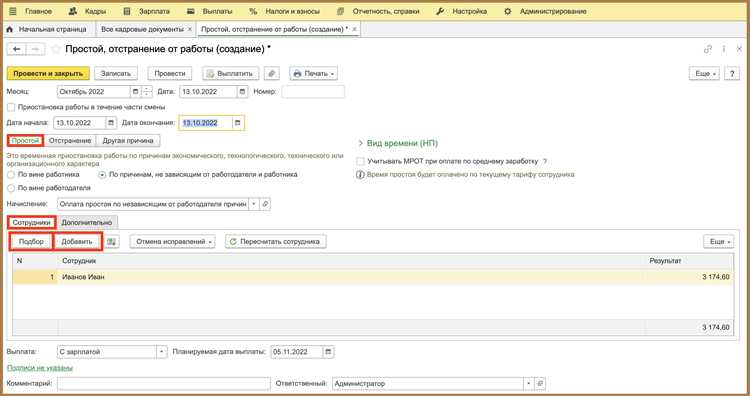Select the Простой reason tab
The image size is (750, 396).
[x=25, y=141]
